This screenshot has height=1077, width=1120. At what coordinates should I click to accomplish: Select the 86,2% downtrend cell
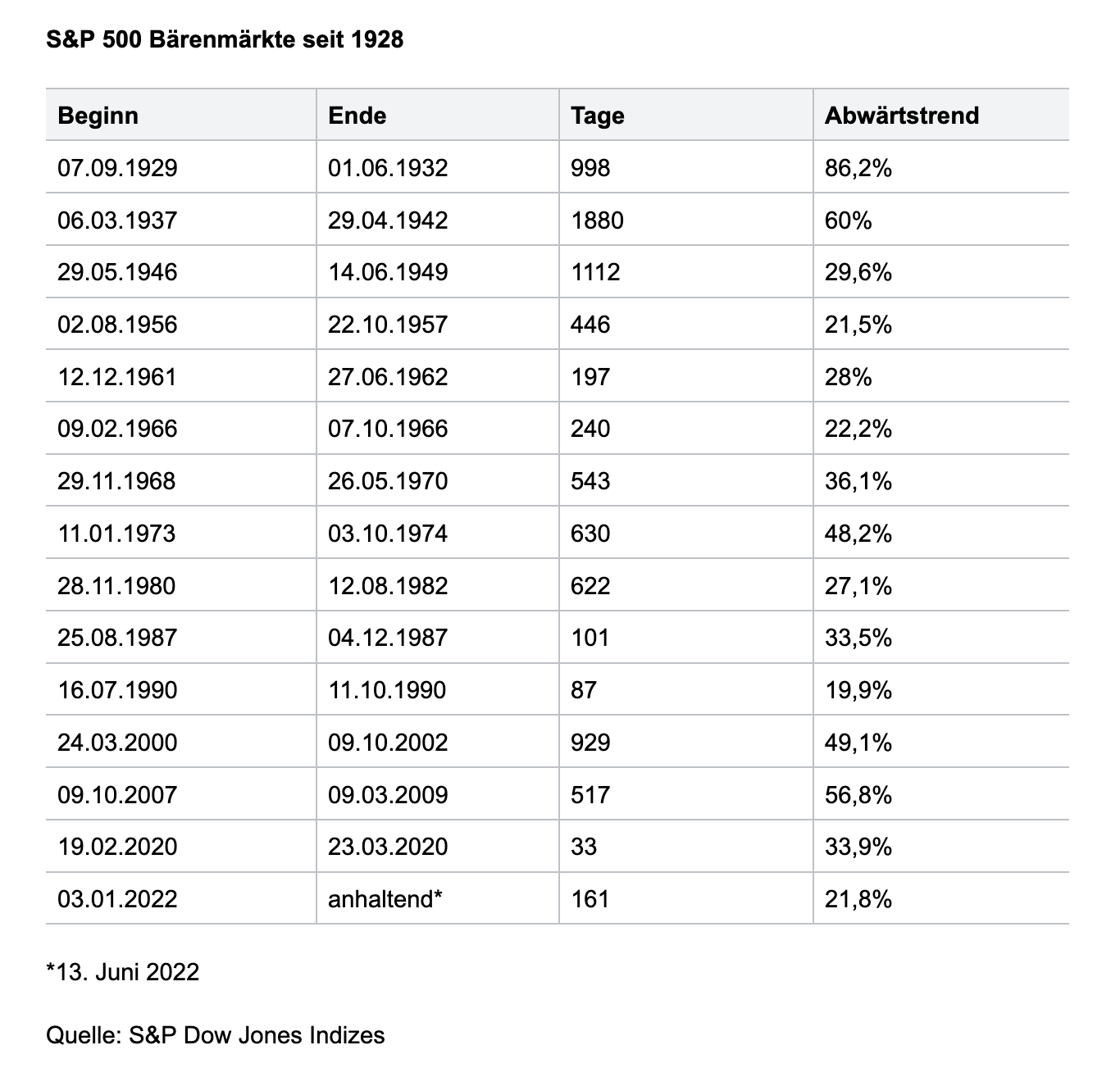pos(858,167)
